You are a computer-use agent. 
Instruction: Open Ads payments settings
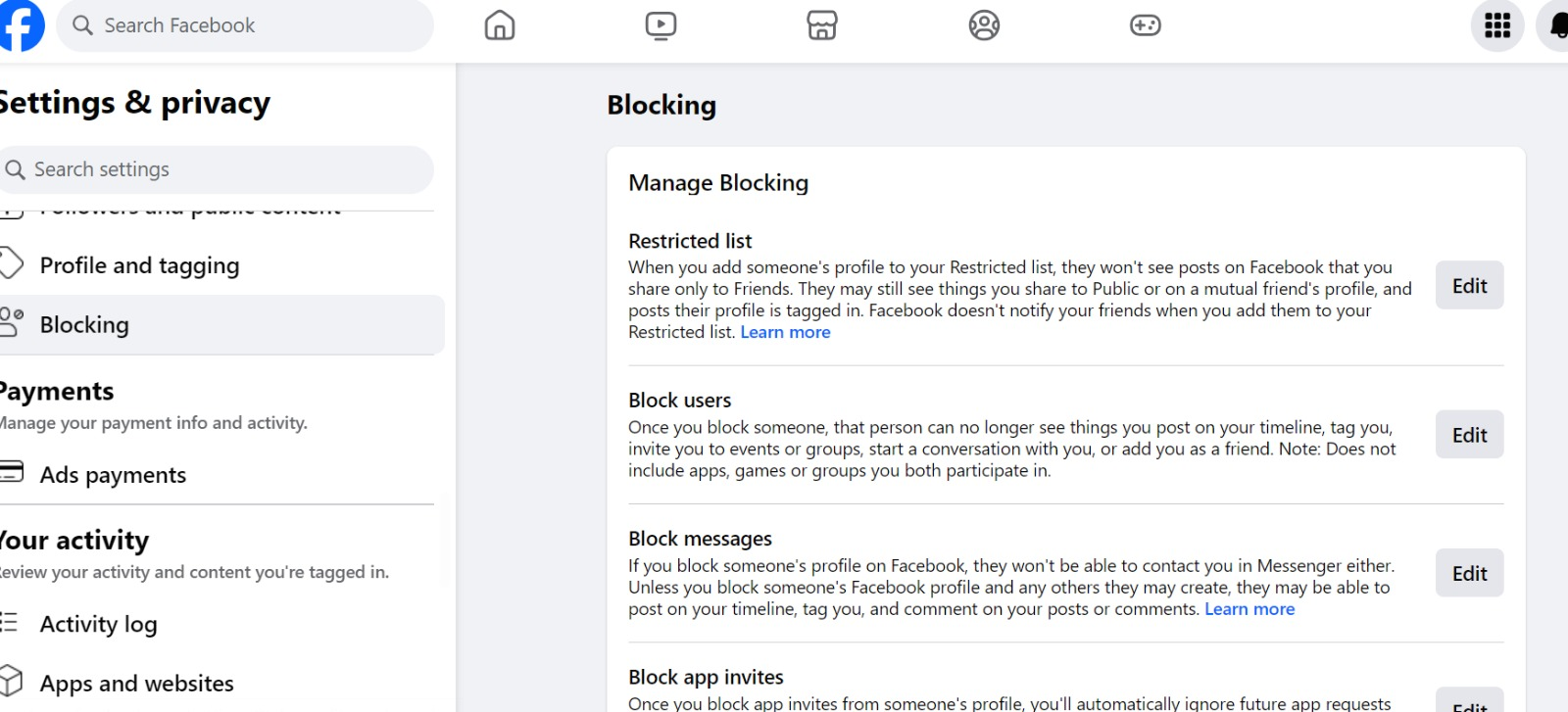[x=113, y=475]
